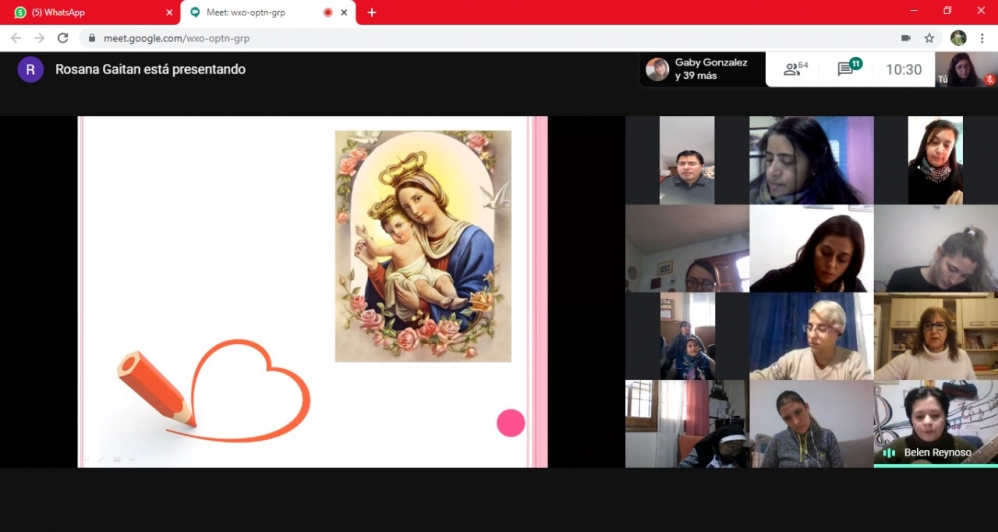Viewport: 998px width, 532px height.
Task: Click the R presenter avatar
Action: click(x=31, y=69)
